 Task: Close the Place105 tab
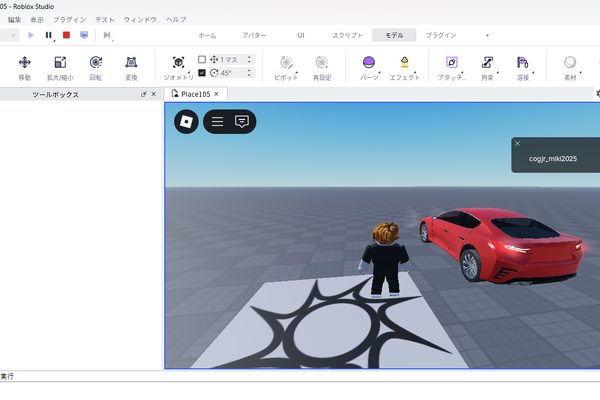click(217, 94)
